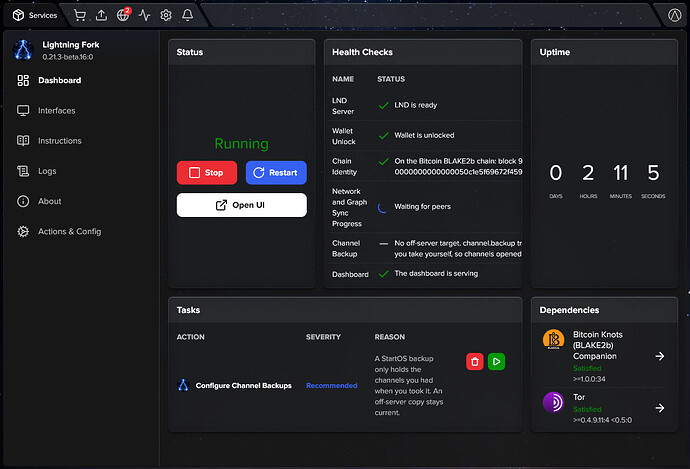The width and height of the screenshot is (690, 469).
Task: Click the dash icon in Channel Backup row
Action: [x=383, y=243]
